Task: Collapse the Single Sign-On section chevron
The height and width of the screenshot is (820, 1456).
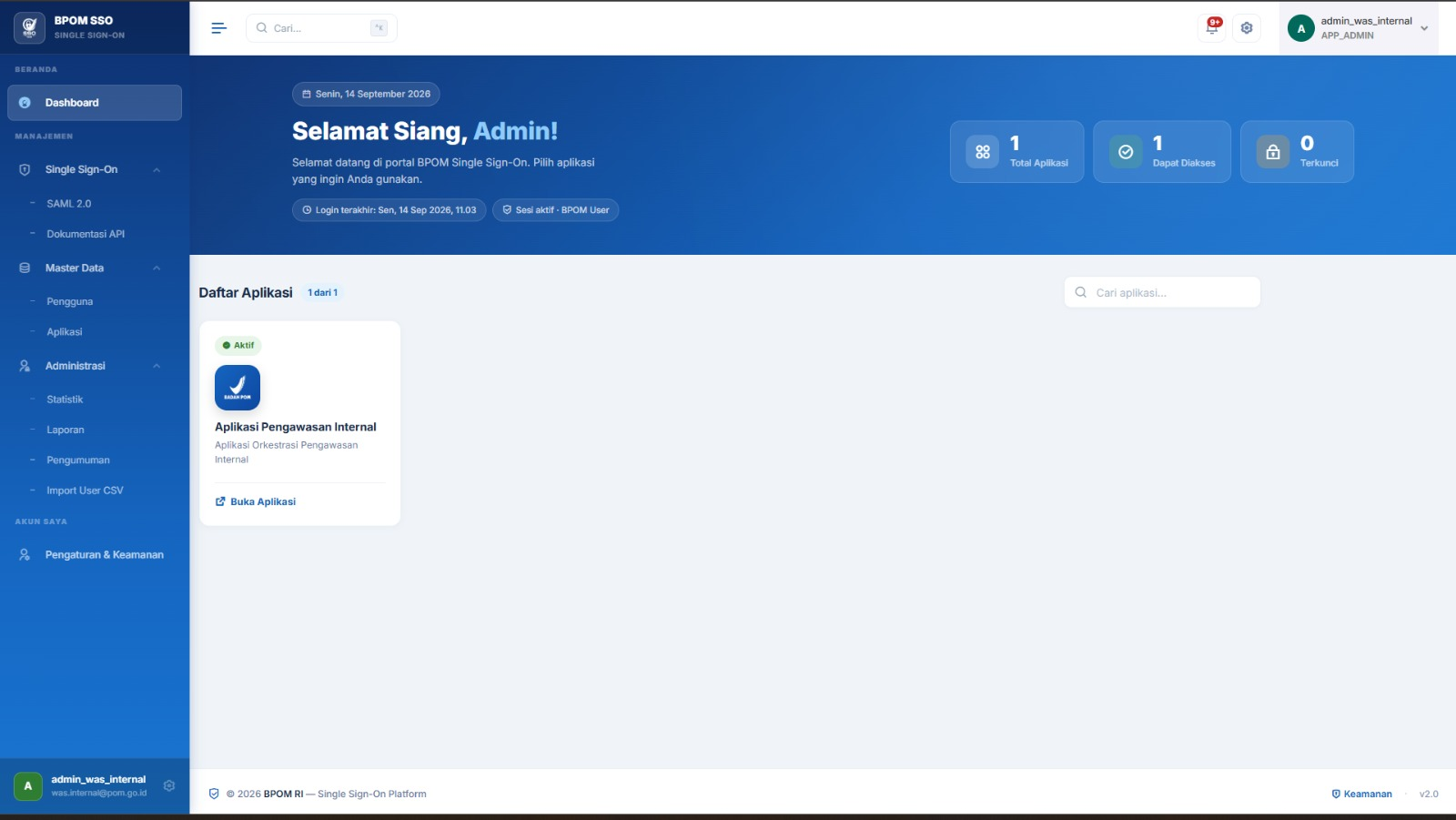Action: point(157,169)
